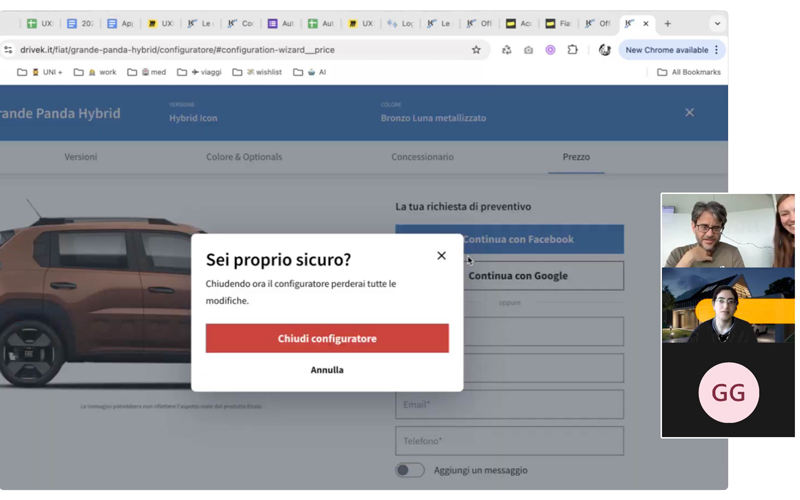The height and width of the screenshot is (500, 800).
Task: Switch to the Docs tab labeled "20"
Action: pyautogui.click(x=80, y=23)
